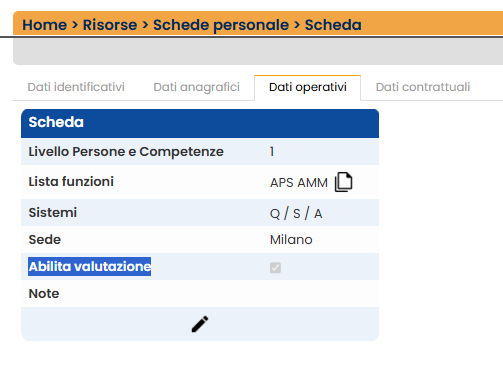The image size is (503, 378).
Task: Click the Milano value in Sede row
Action: click(x=291, y=240)
